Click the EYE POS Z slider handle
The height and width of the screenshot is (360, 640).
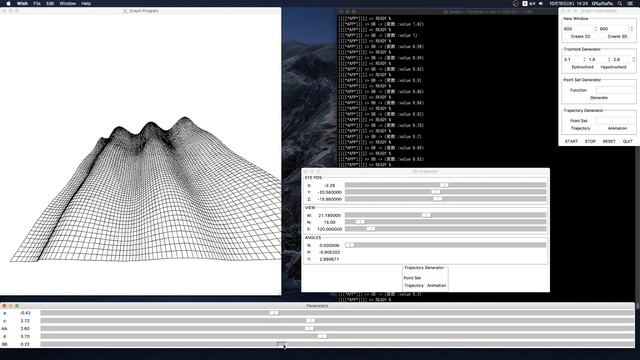click(x=437, y=199)
